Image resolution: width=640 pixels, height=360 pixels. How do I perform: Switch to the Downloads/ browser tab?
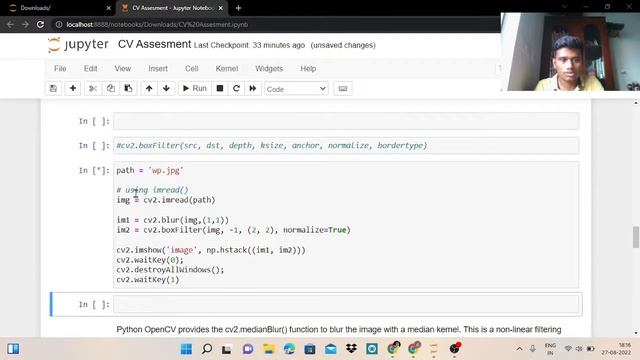(x=59, y=8)
